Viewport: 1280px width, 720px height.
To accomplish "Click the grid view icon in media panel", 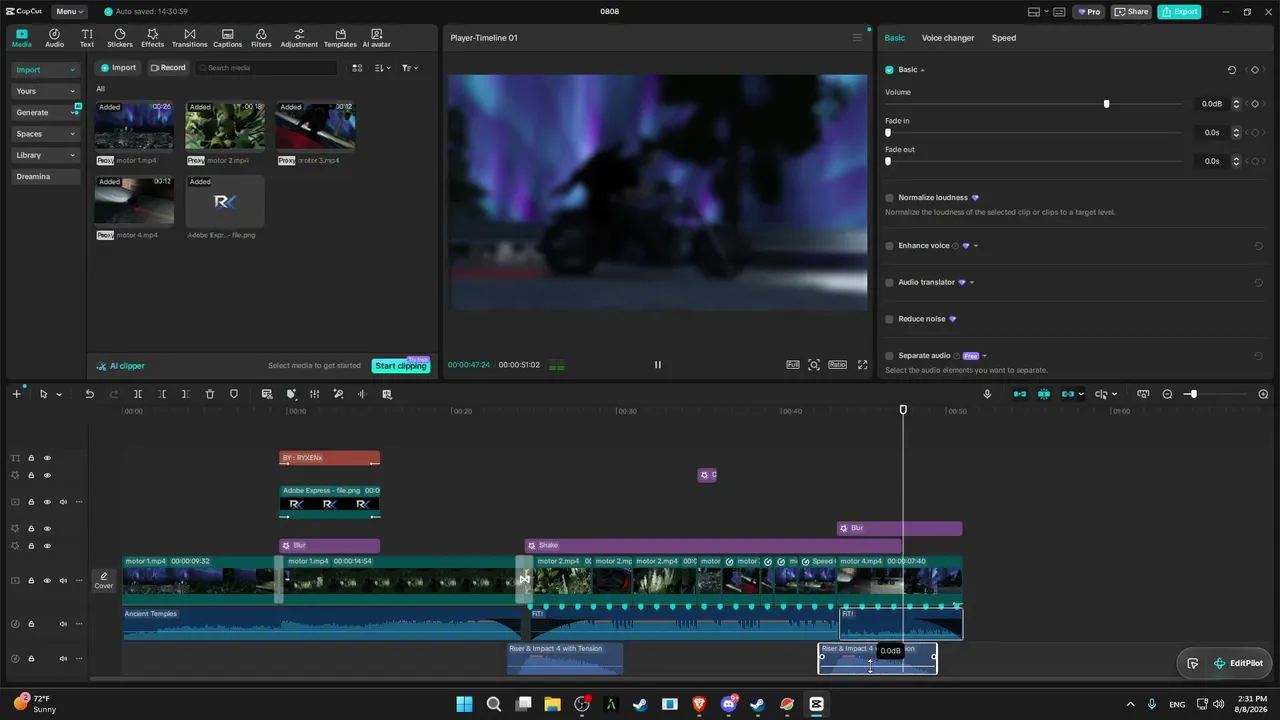I will click(357, 68).
